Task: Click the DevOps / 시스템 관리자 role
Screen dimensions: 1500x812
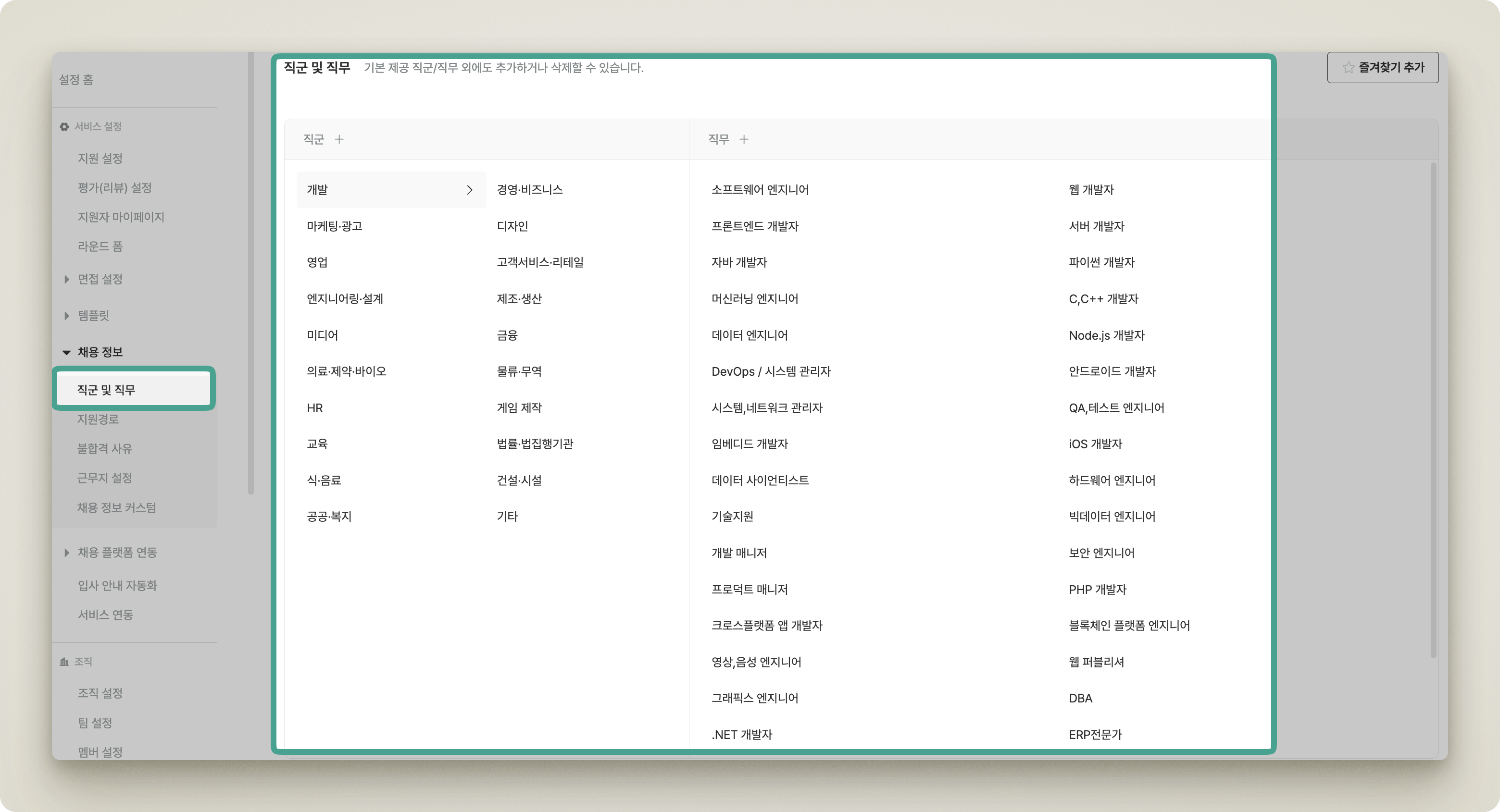Action: click(770, 371)
